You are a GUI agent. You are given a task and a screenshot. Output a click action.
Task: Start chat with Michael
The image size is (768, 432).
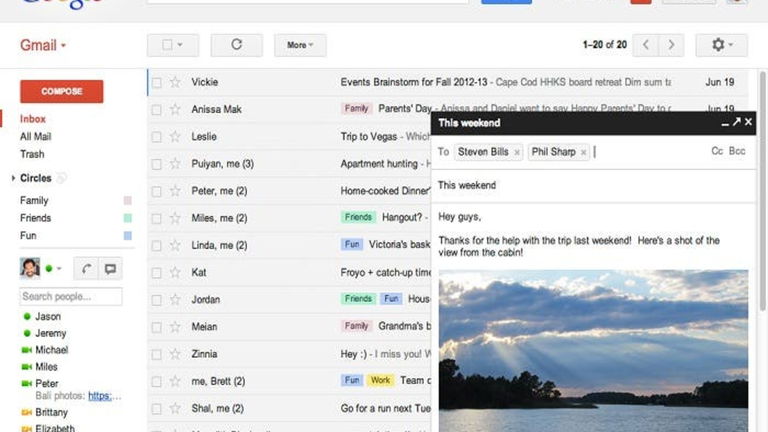pyautogui.click(x=51, y=350)
